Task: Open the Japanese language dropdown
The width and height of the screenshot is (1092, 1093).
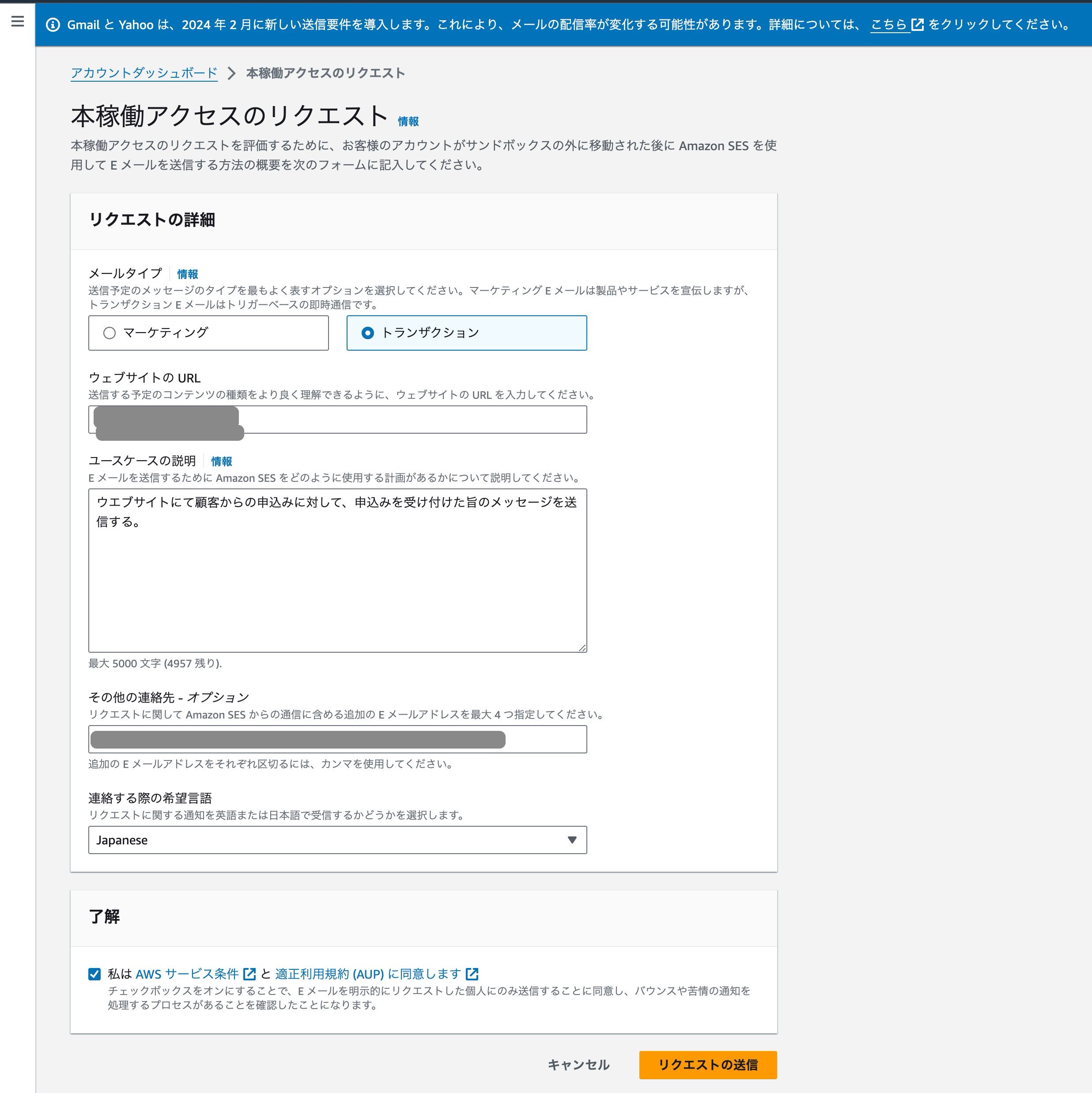Action: (x=337, y=840)
